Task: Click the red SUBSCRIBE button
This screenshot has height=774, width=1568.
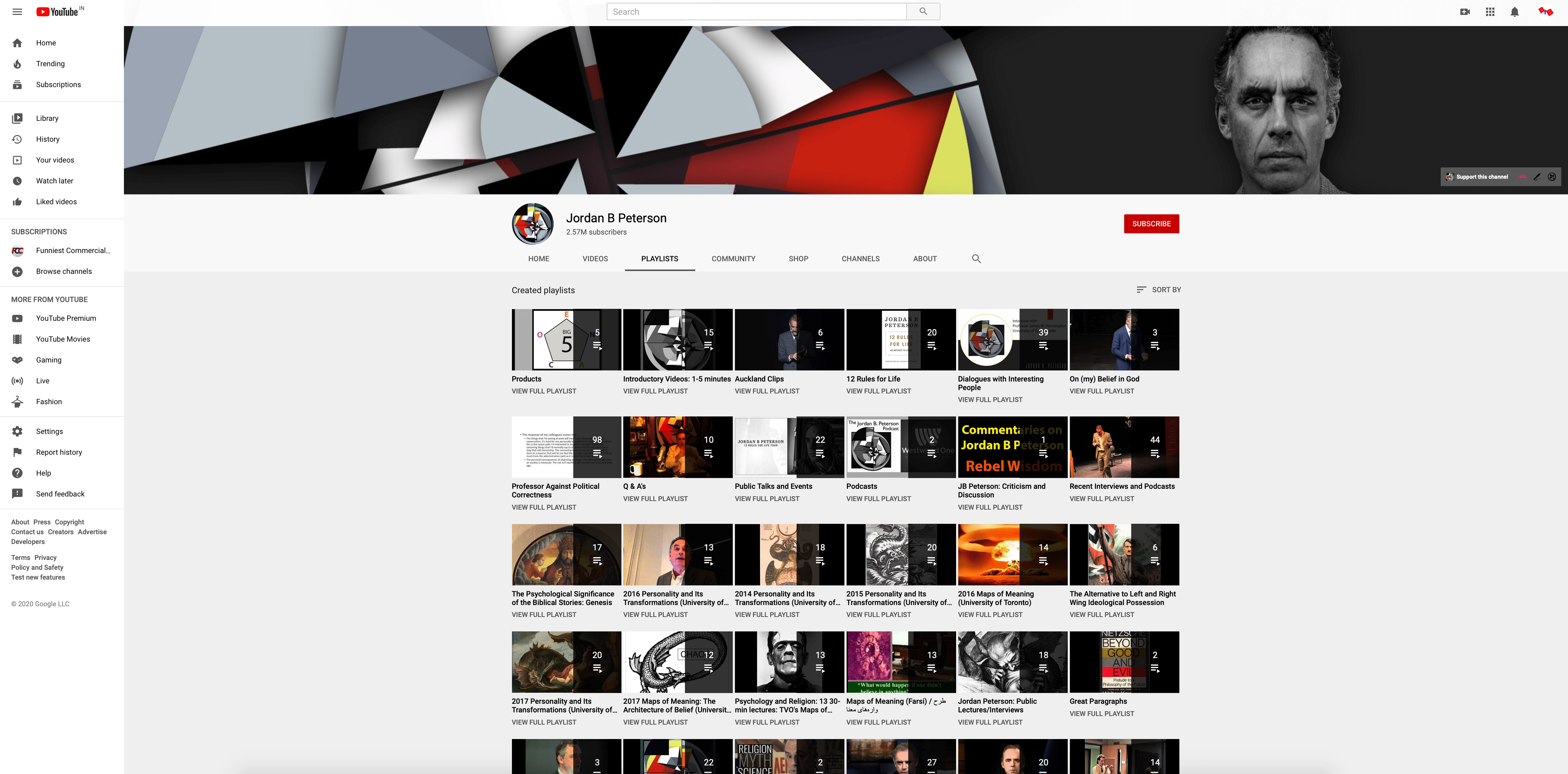Action: click(1151, 224)
